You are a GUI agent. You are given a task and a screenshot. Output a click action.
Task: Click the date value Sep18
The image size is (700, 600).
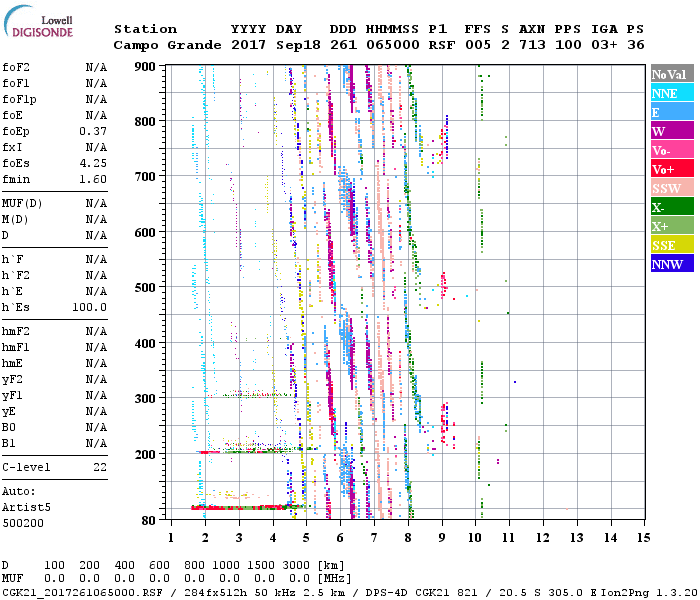click(298, 46)
